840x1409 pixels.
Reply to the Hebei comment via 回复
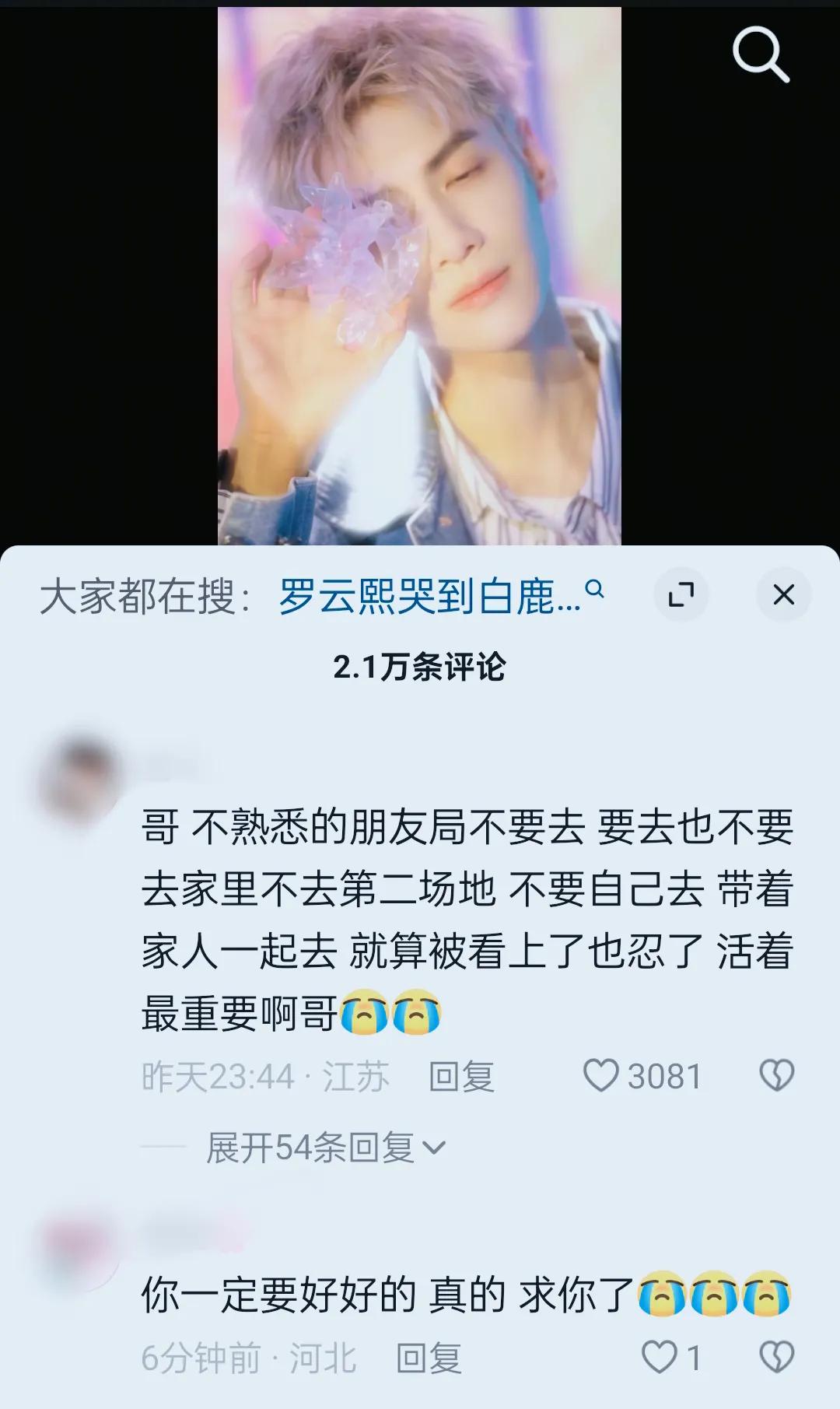[429, 1358]
